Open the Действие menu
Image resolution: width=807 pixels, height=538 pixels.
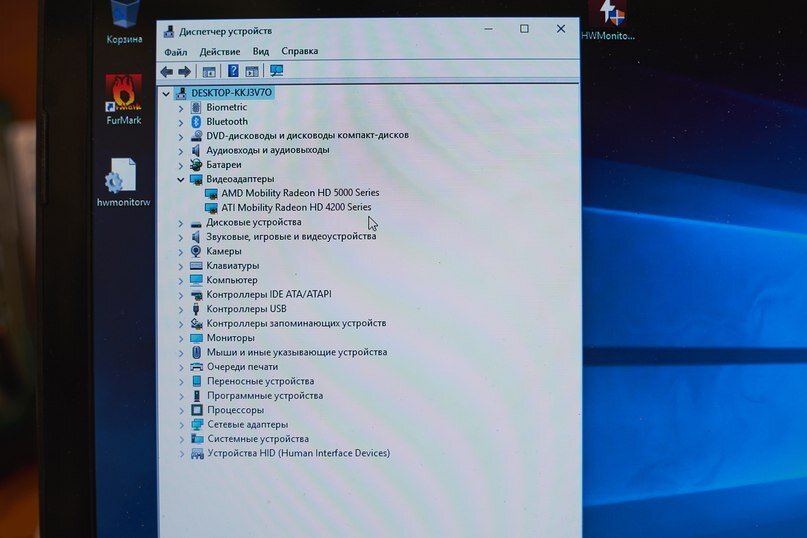pyautogui.click(x=220, y=51)
